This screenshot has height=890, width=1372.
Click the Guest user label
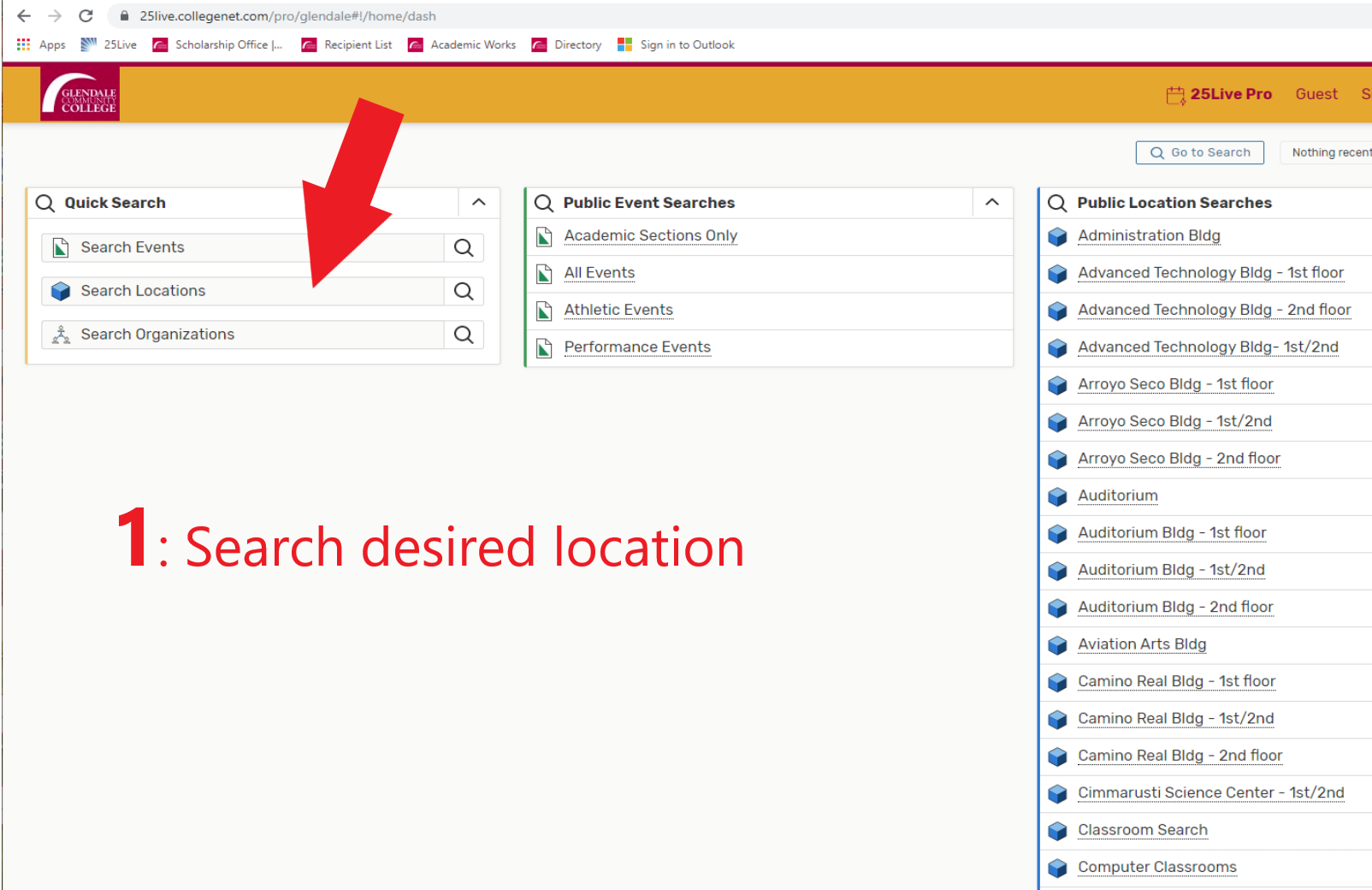coord(1316,94)
